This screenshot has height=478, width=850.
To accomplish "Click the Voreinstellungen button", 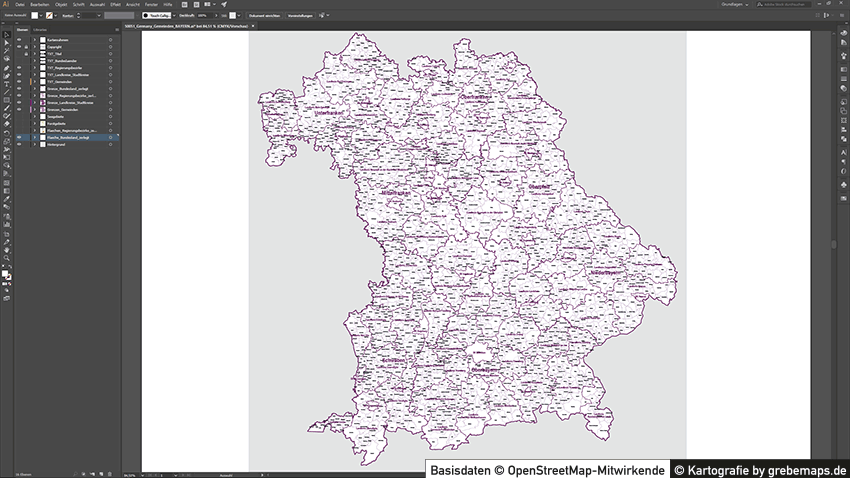I will 300,16.
